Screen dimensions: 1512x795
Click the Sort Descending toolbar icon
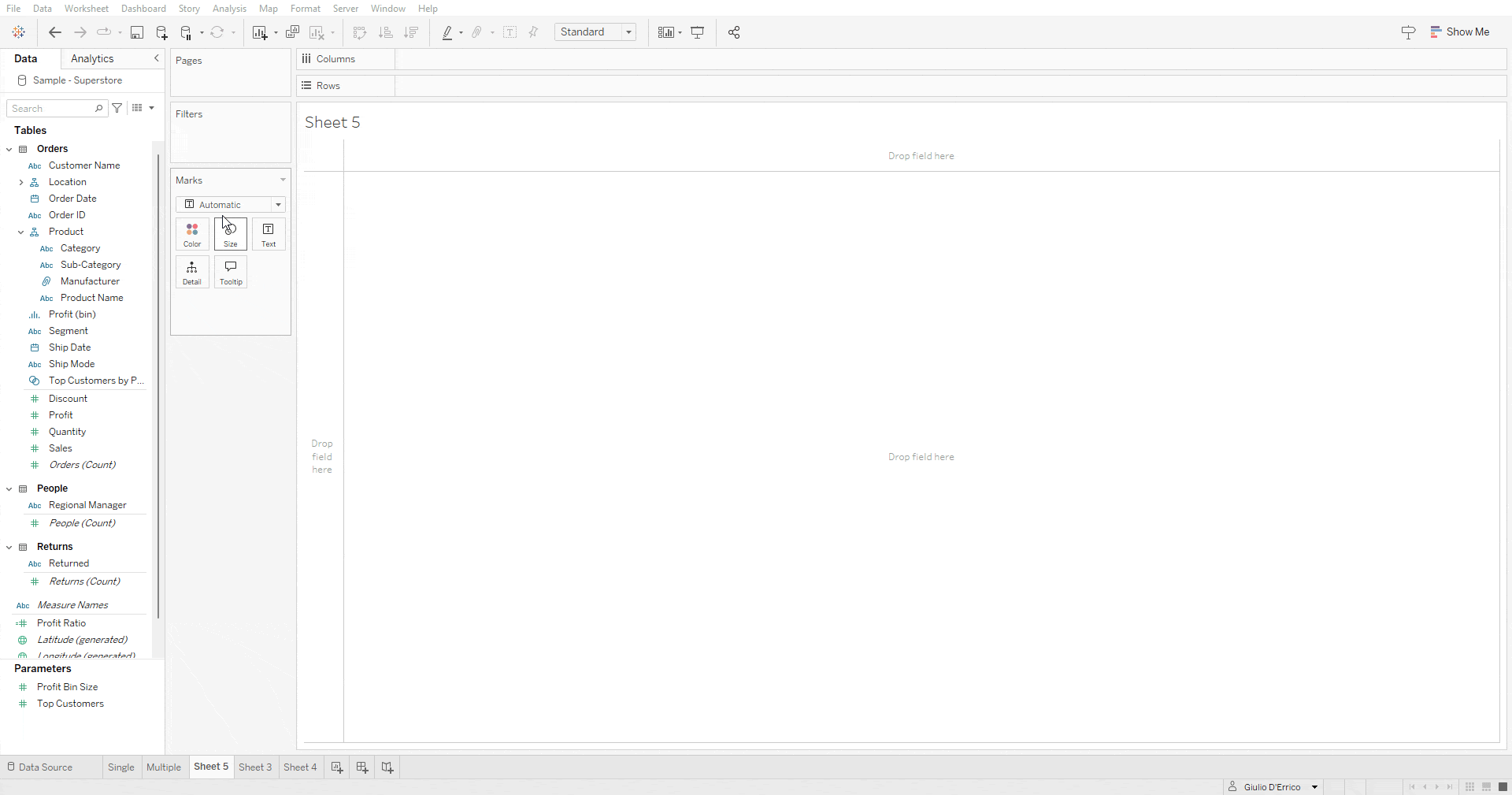coord(410,32)
